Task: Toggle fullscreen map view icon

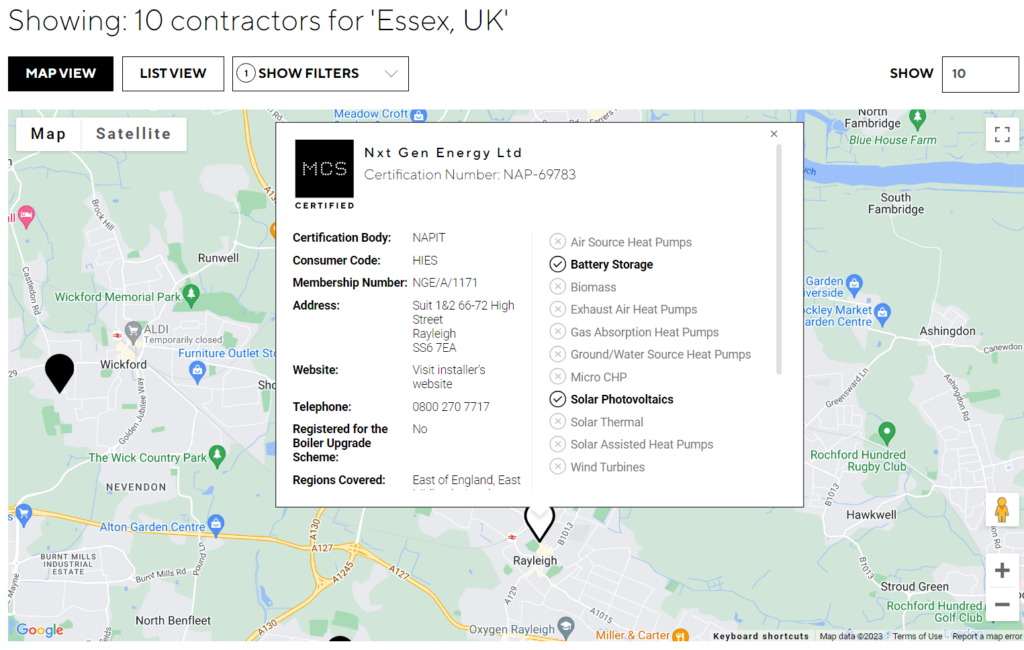Action: coord(1002,135)
